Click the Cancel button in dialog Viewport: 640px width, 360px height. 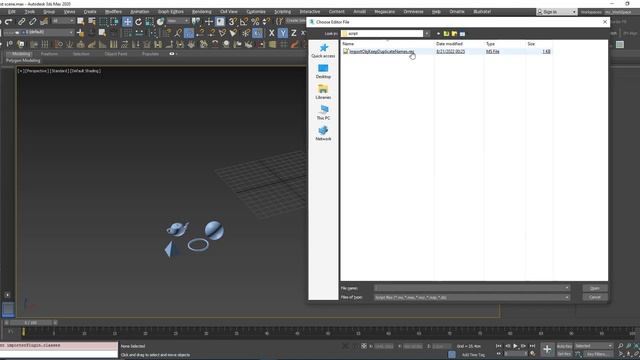[x=595, y=297]
